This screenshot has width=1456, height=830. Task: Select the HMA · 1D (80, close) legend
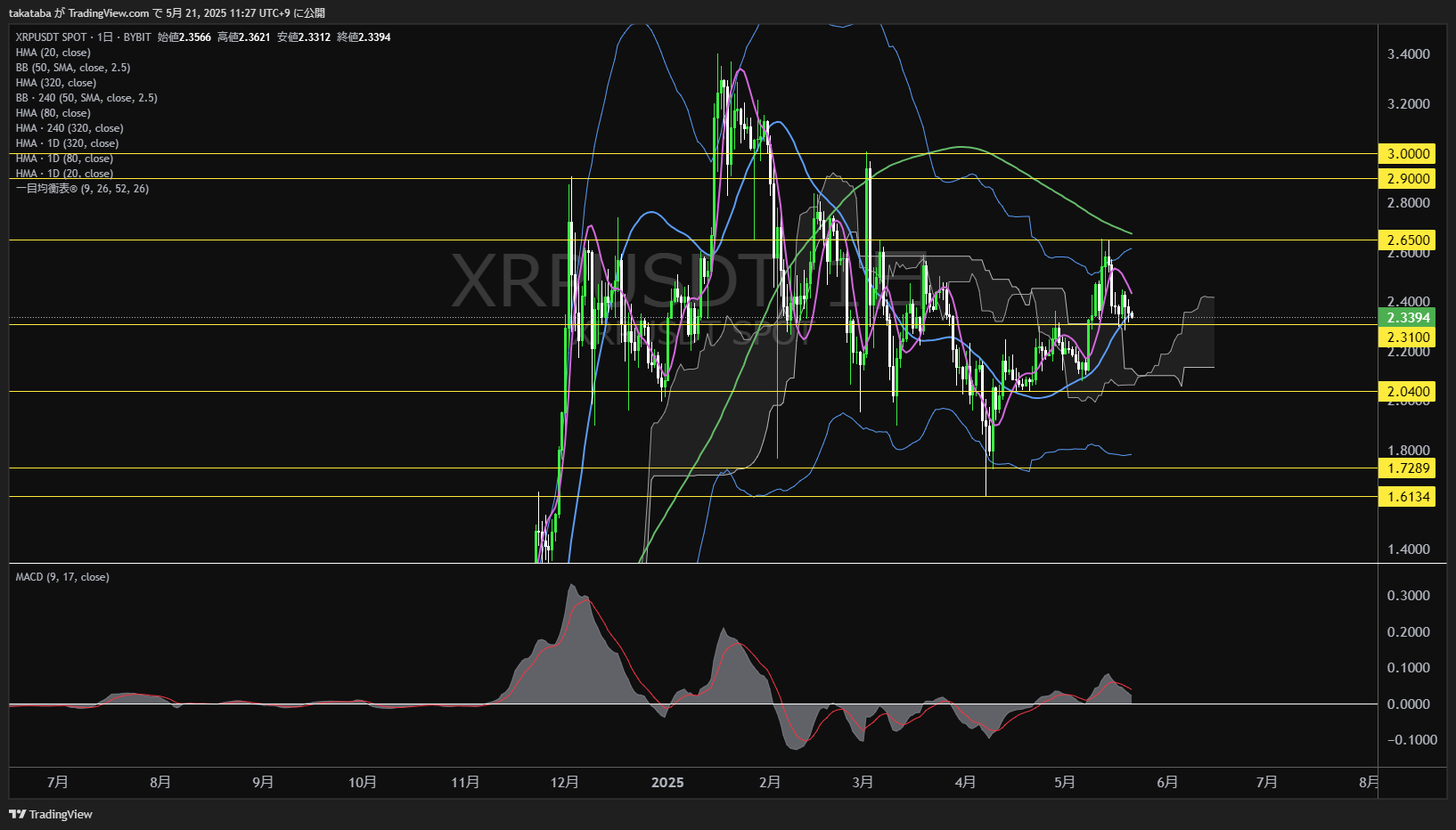(64, 159)
